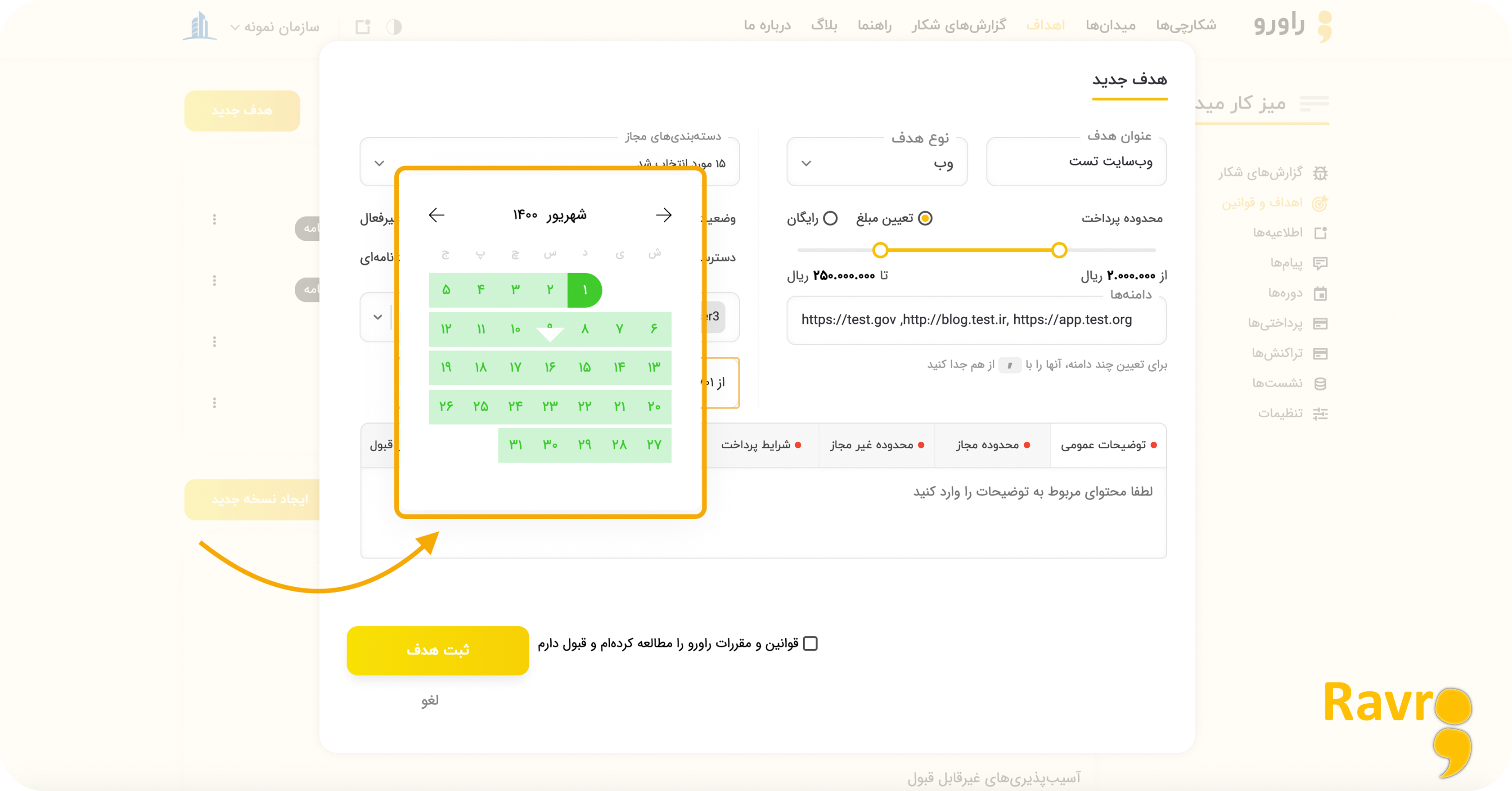Select day ۱۵ in the calendar
This screenshot has width=1512, height=791.
click(585, 368)
